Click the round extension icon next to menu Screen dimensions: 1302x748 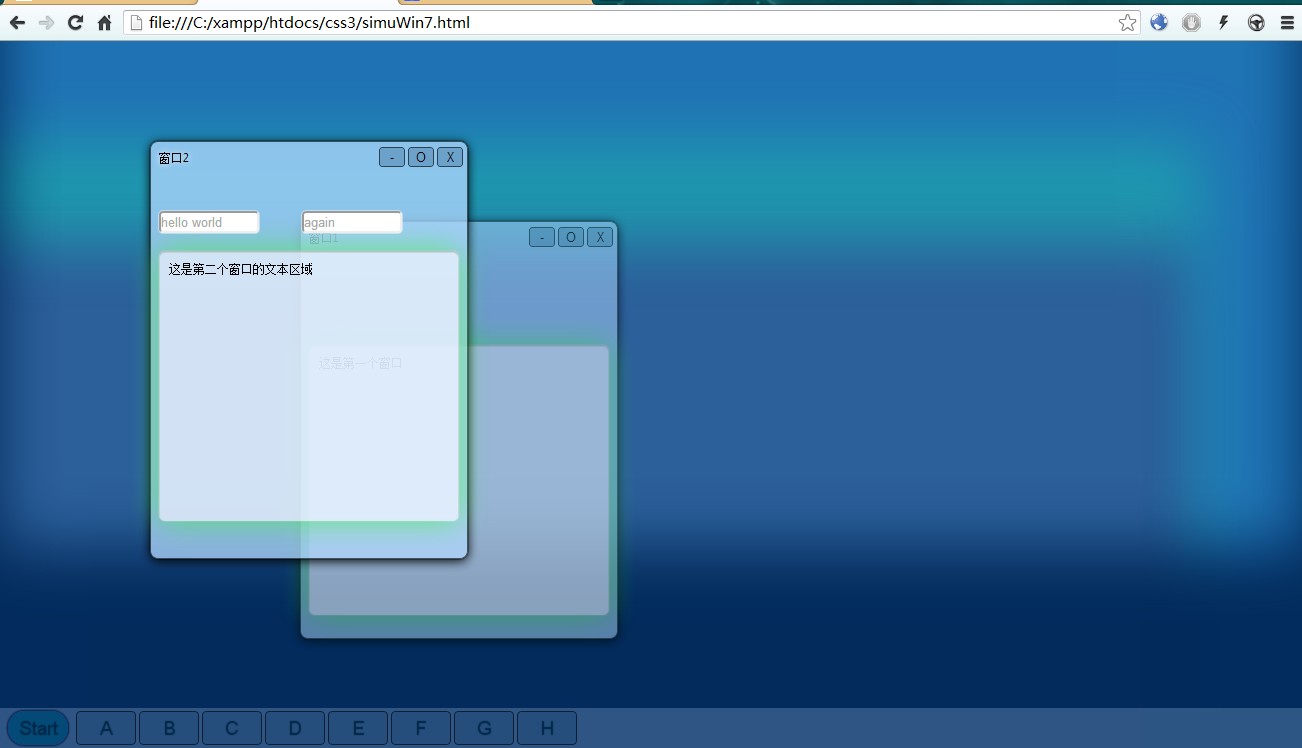point(1256,22)
